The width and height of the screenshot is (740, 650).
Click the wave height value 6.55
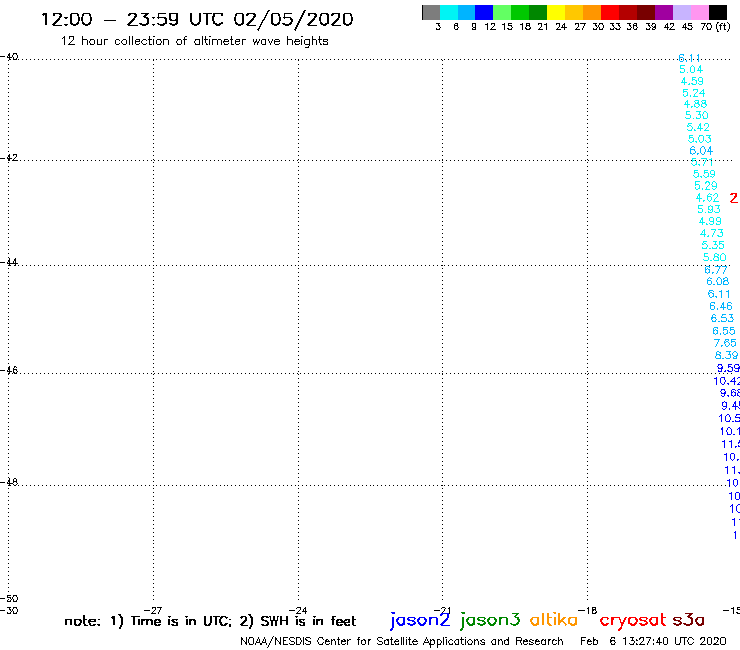pyautogui.click(x=724, y=331)
